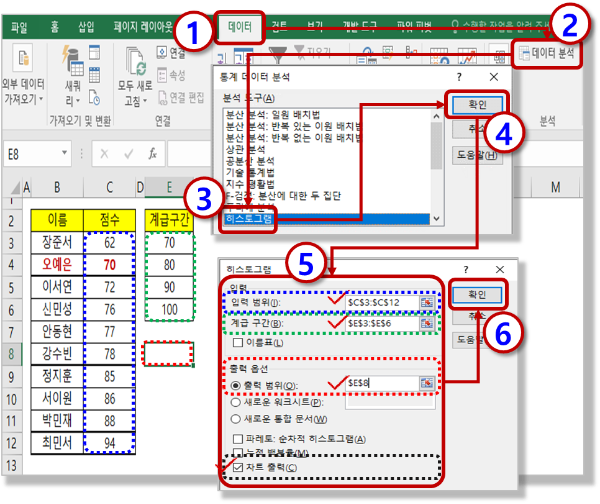The height and width of the screenshot is (504, 600).
Task: Click 확인 in the 히스토그램 dialog
Action: (x=477, y=295)
